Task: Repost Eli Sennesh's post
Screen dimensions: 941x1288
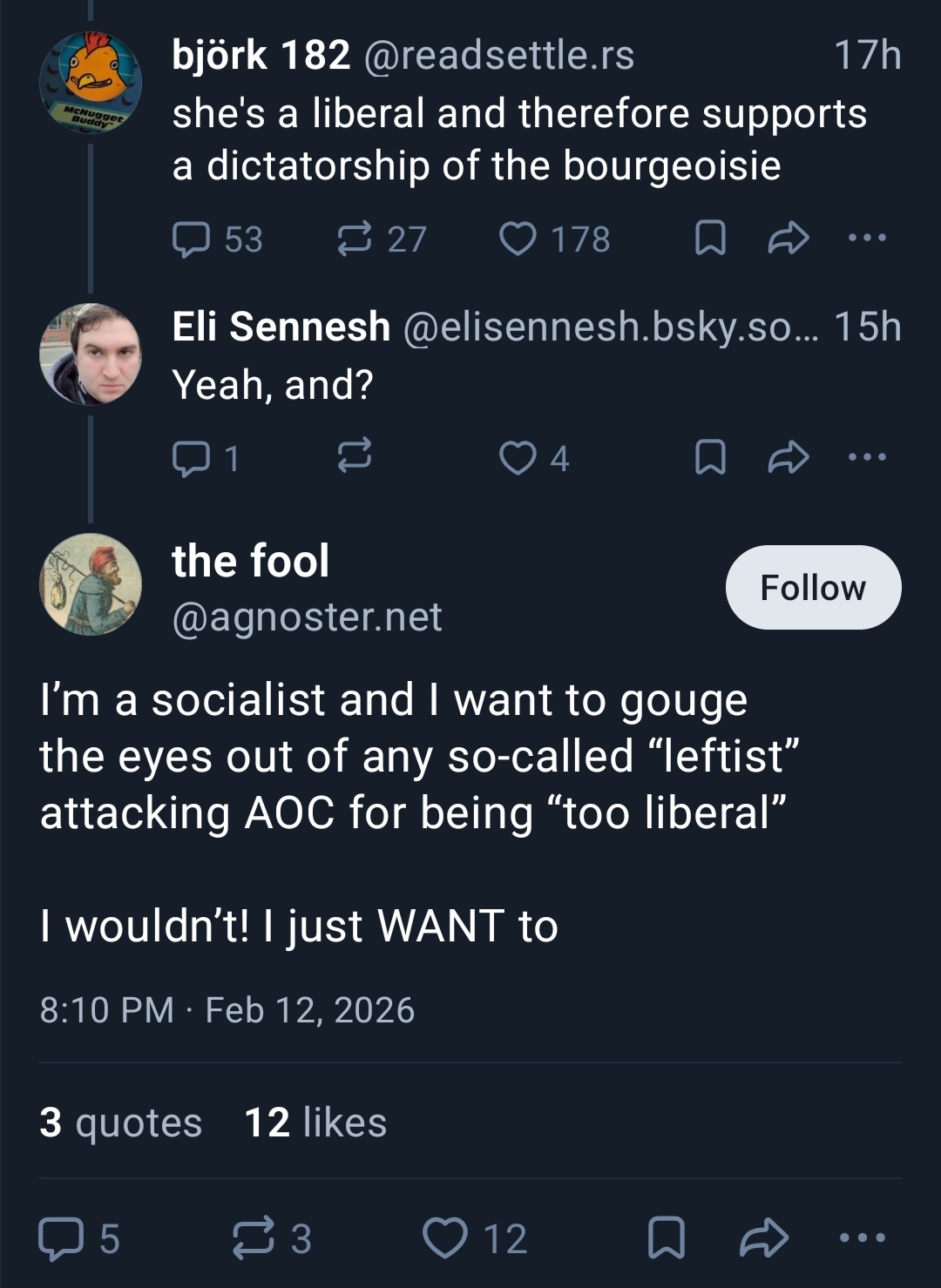Action: click(x=355, y=456)
